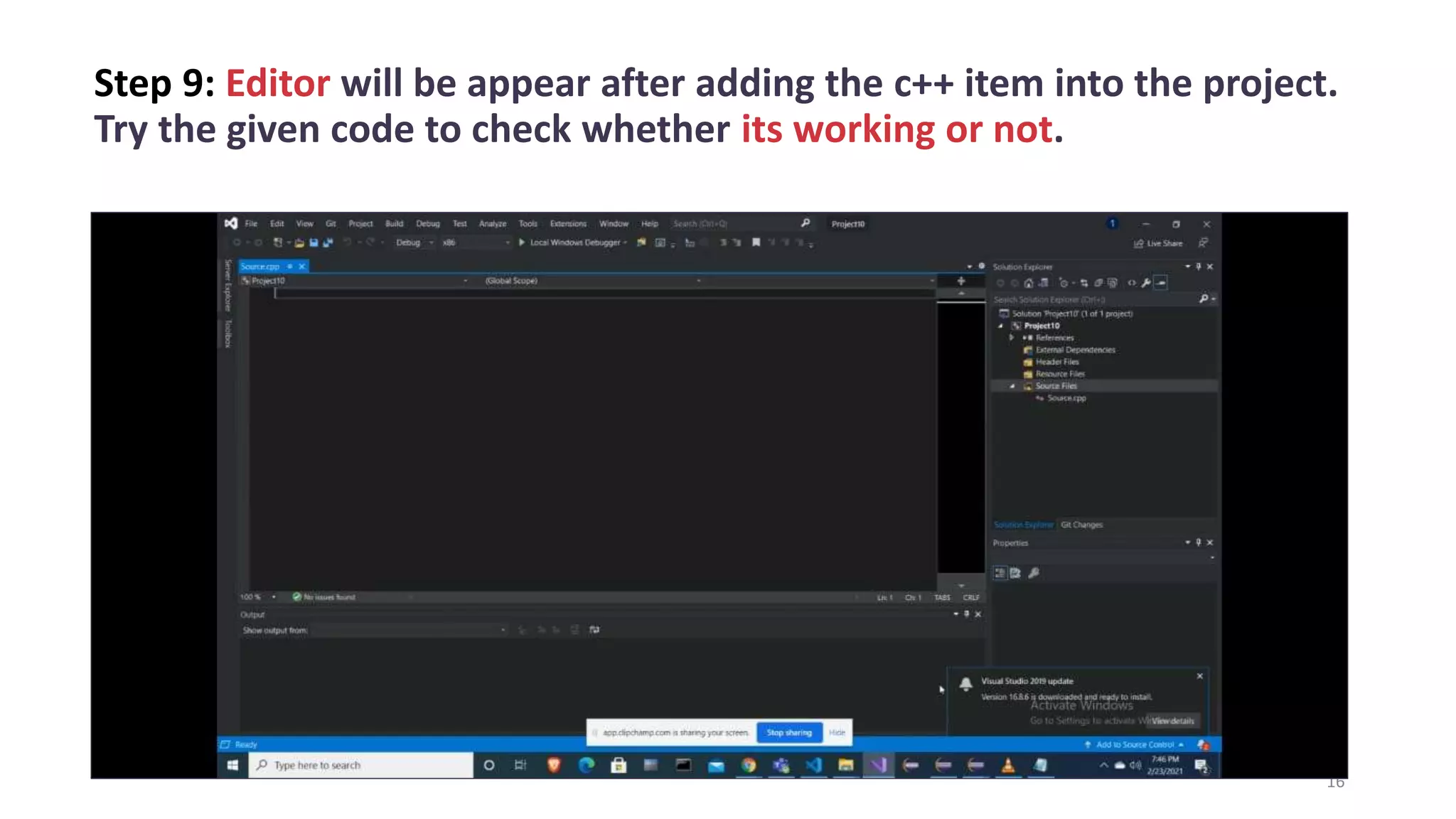Expand the References tree node

1012,338
